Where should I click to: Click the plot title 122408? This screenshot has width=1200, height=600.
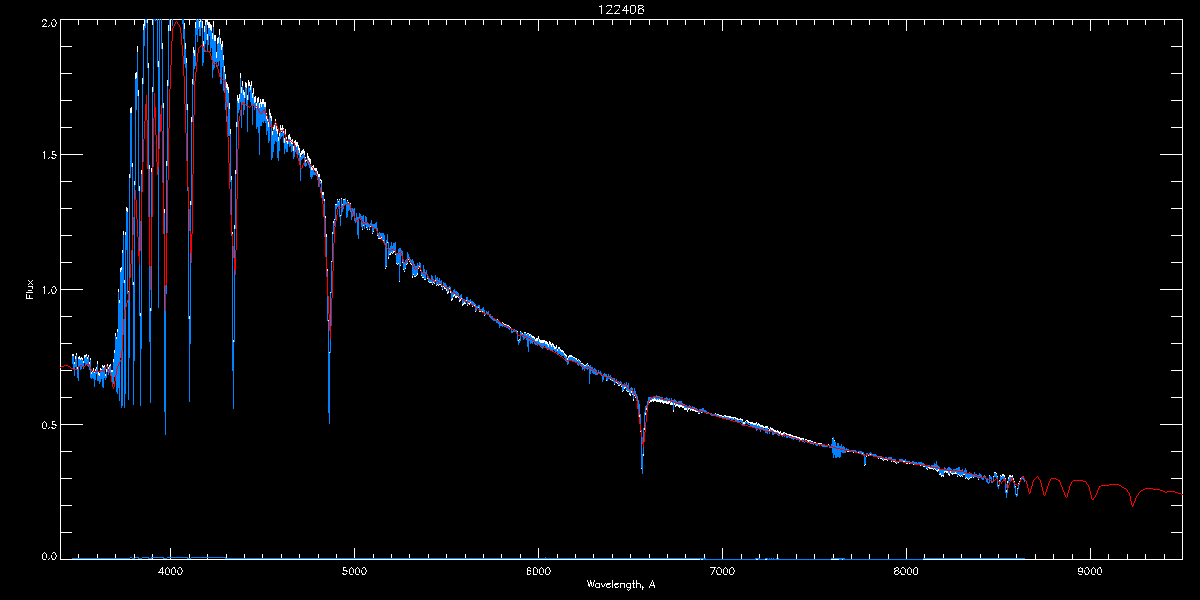tap(621, 9)
